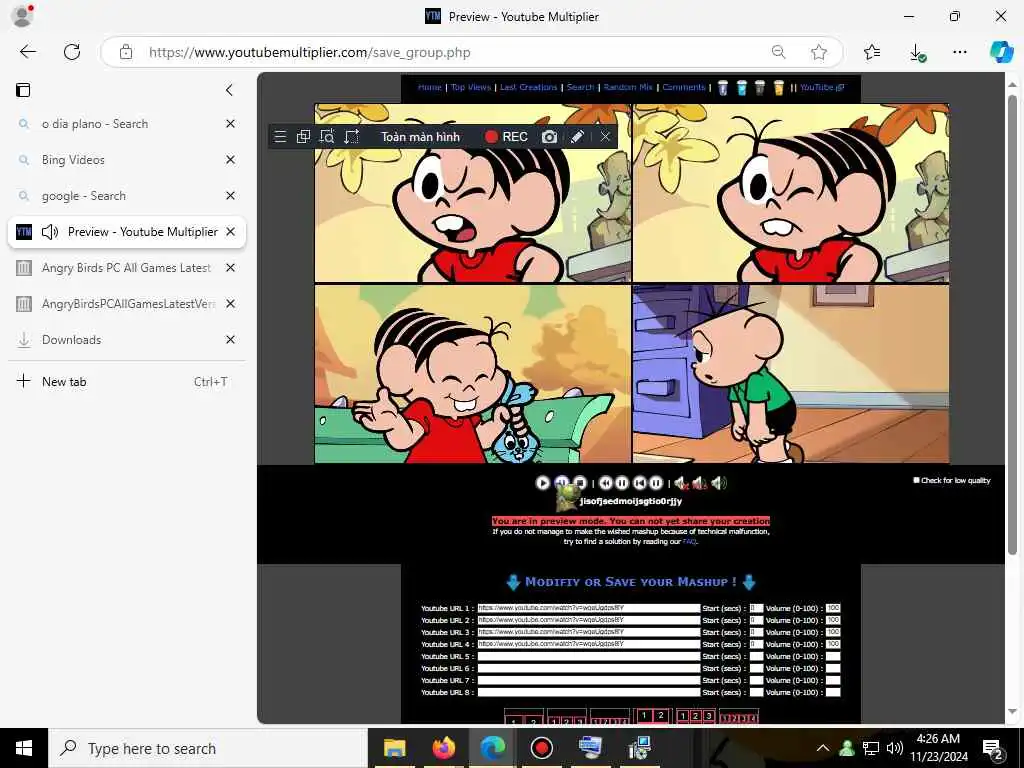1024x768 pixels.
Task: Open Settings and more ellipsis menu
Action: click(x=959, y=52)
